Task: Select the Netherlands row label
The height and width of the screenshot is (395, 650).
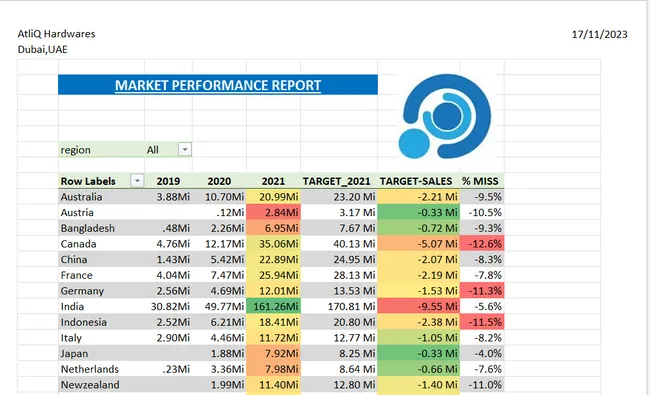Action: [90, 369]
